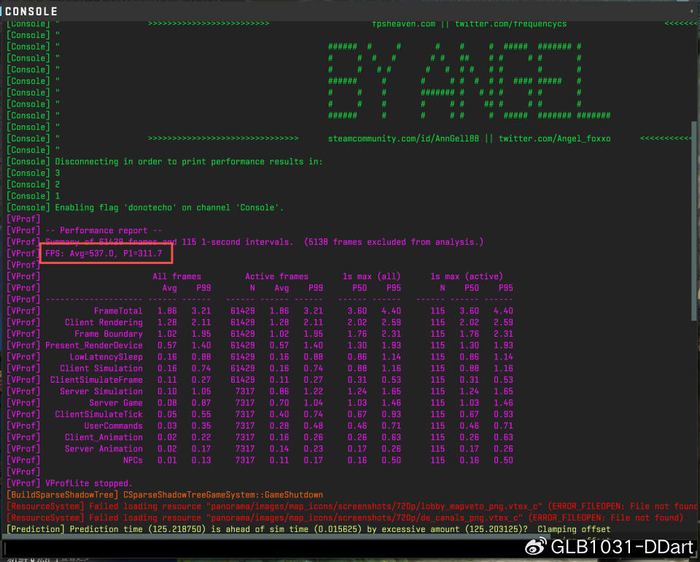Click the Server Animation row label
This screenshot has width=700, height=562.
click(x=104, y=449)
